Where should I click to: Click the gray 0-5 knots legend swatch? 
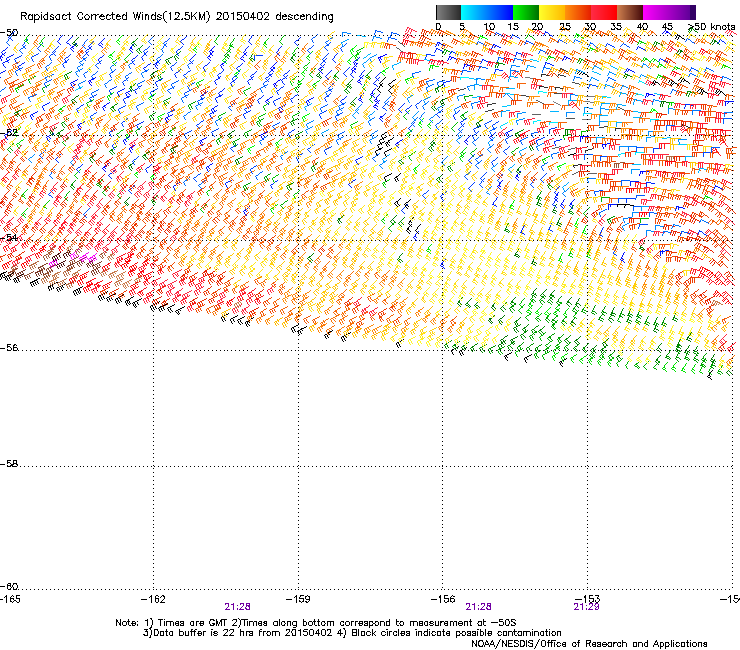(x=448, y=12)
